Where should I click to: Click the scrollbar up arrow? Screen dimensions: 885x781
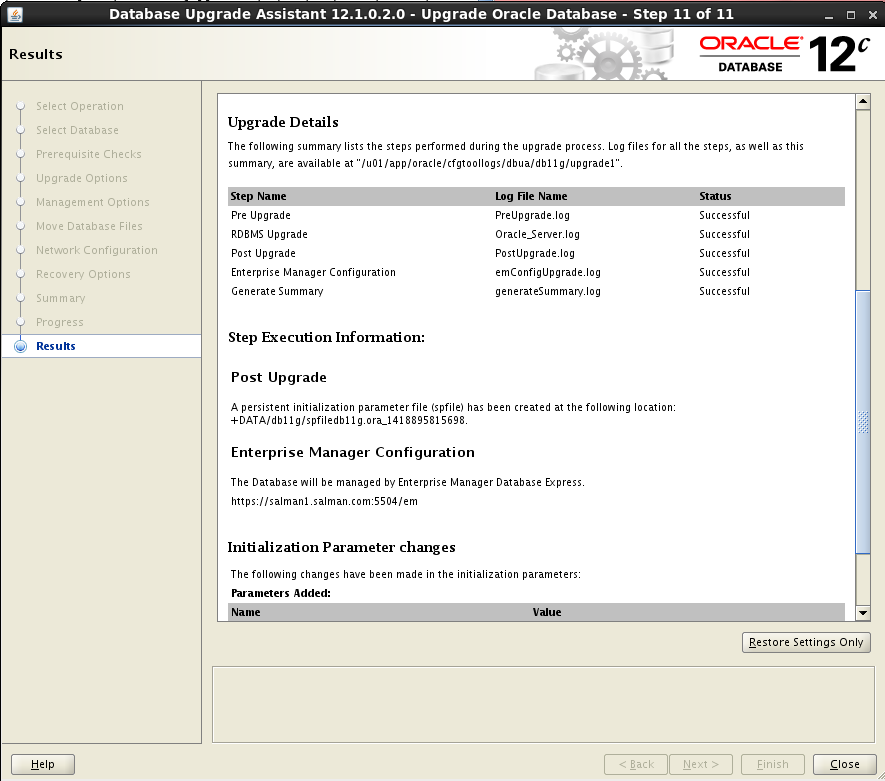[x=862, y=102]
